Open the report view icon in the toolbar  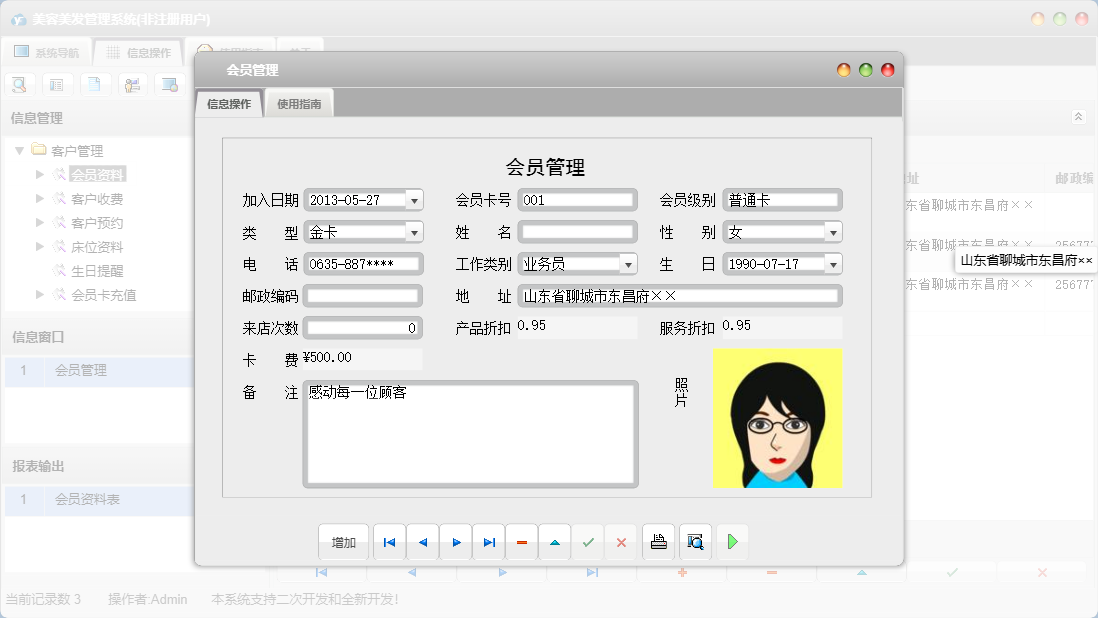tap(57, 84)
